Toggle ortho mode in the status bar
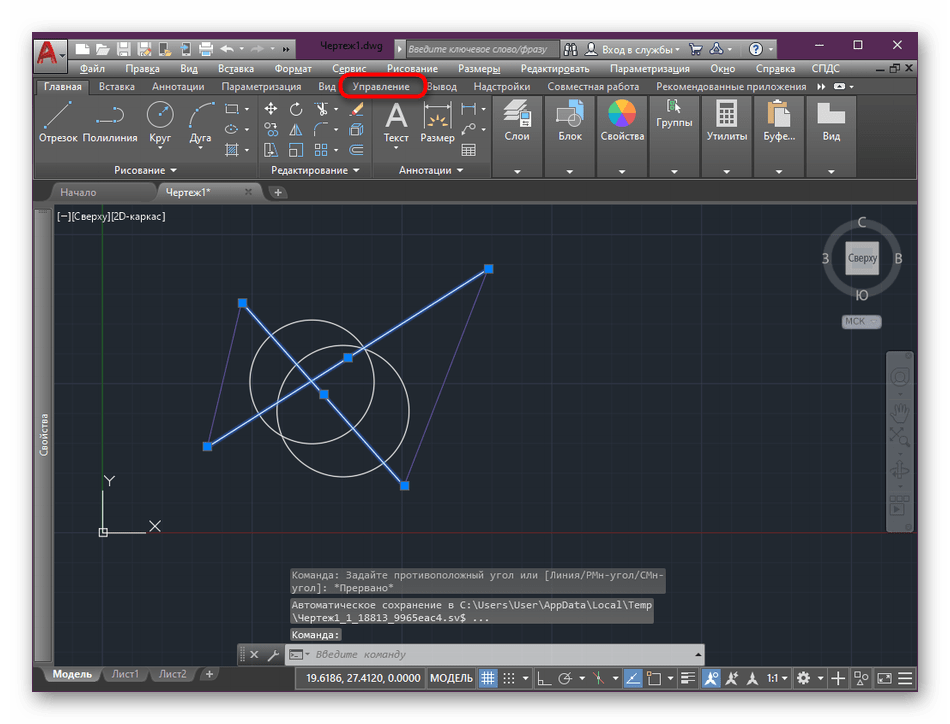Screen dimensions: 950x724 pyautogui.click(x=544, y=679)
